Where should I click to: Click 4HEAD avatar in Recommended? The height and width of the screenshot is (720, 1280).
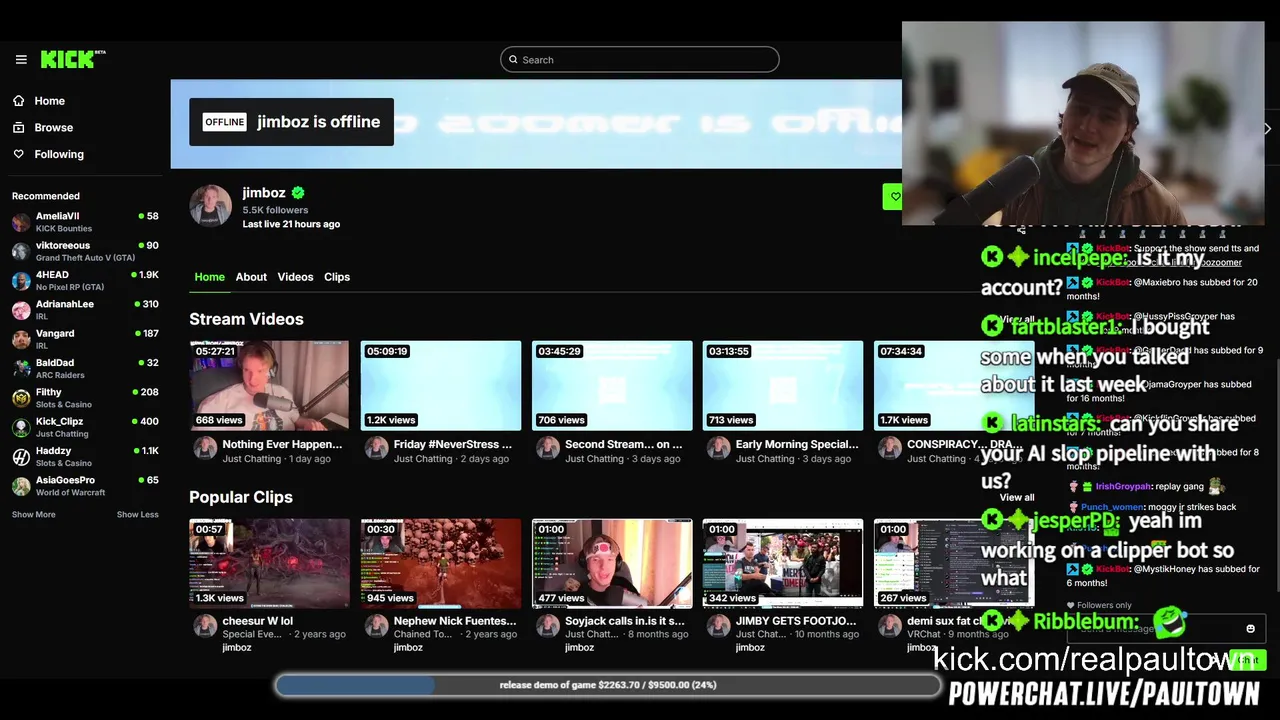21,281
